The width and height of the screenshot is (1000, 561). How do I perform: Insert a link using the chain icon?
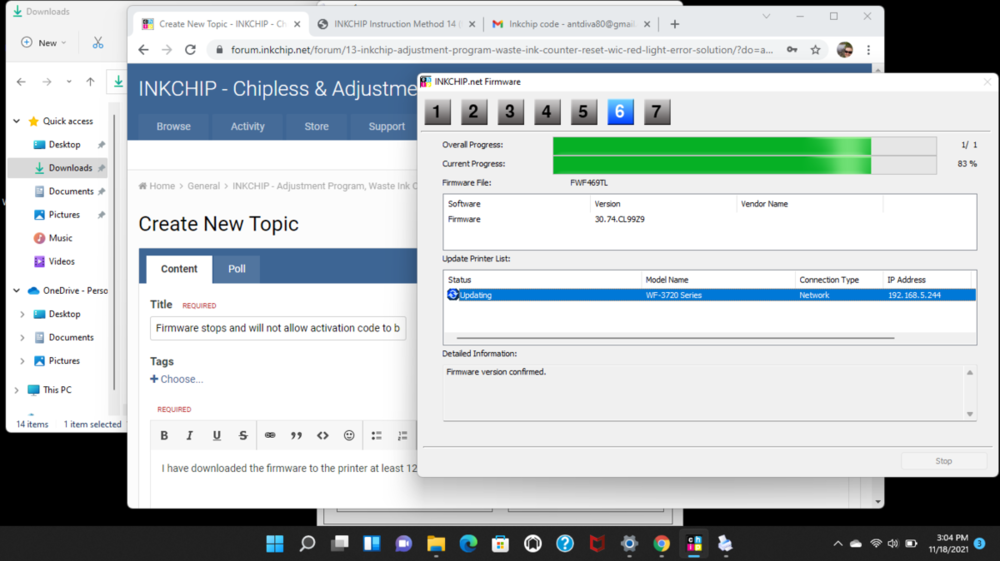[x=270, y=436]
